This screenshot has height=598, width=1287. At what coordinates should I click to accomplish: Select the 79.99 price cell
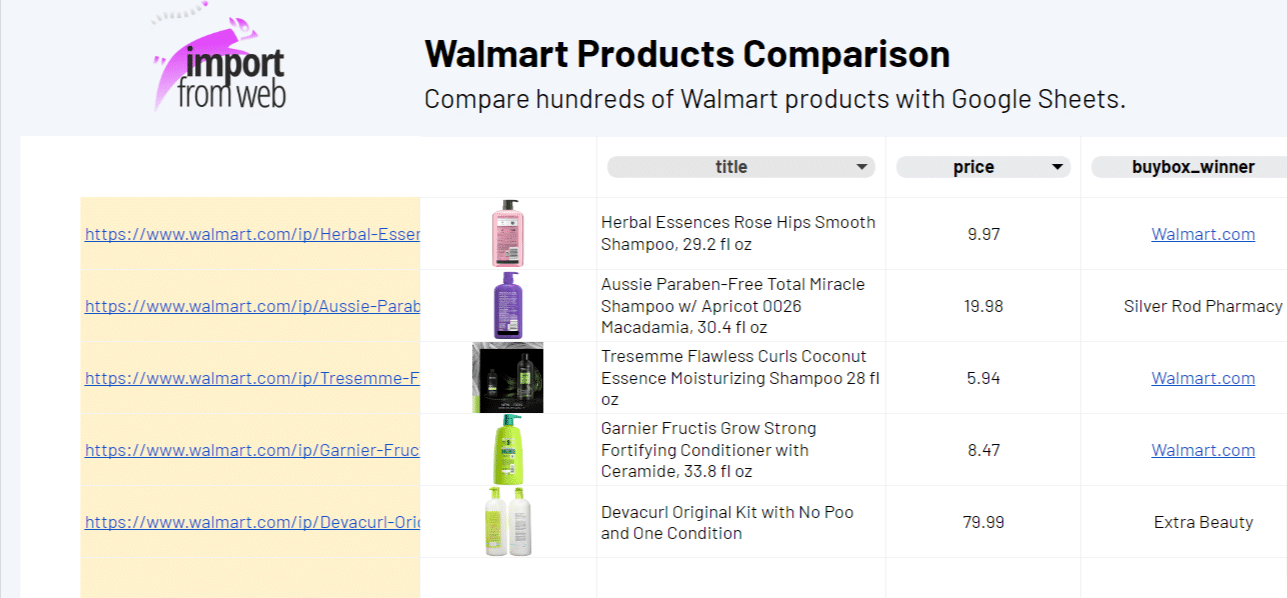pos(984,522)
